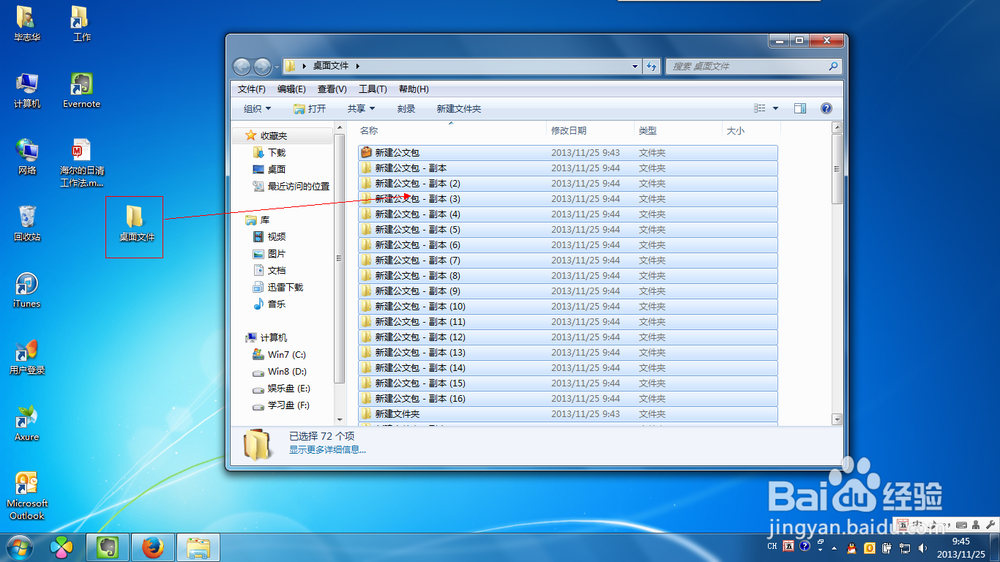Open the 帮助(H) menu
The width and height of the screenshot is (1000, 562).
pyautogui.click(x=414, y=89)
